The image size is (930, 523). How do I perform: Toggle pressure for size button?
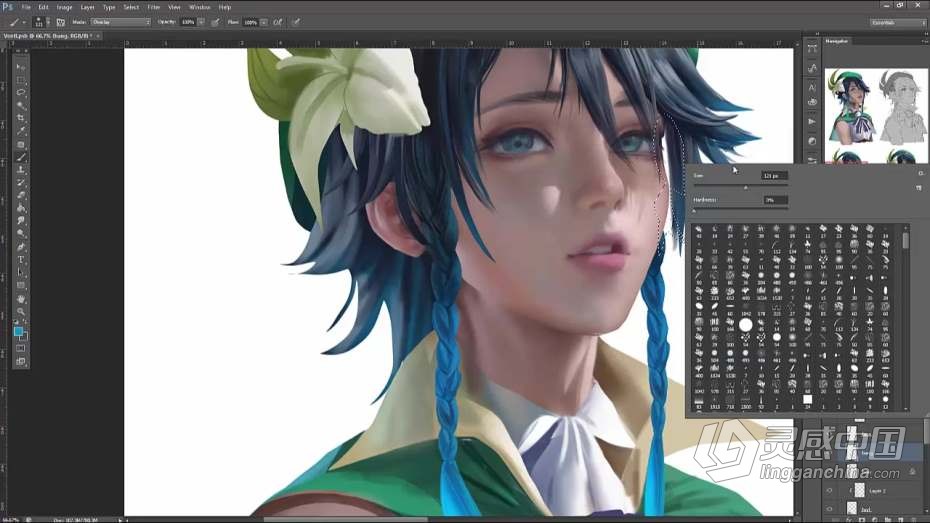click(296, 23)
